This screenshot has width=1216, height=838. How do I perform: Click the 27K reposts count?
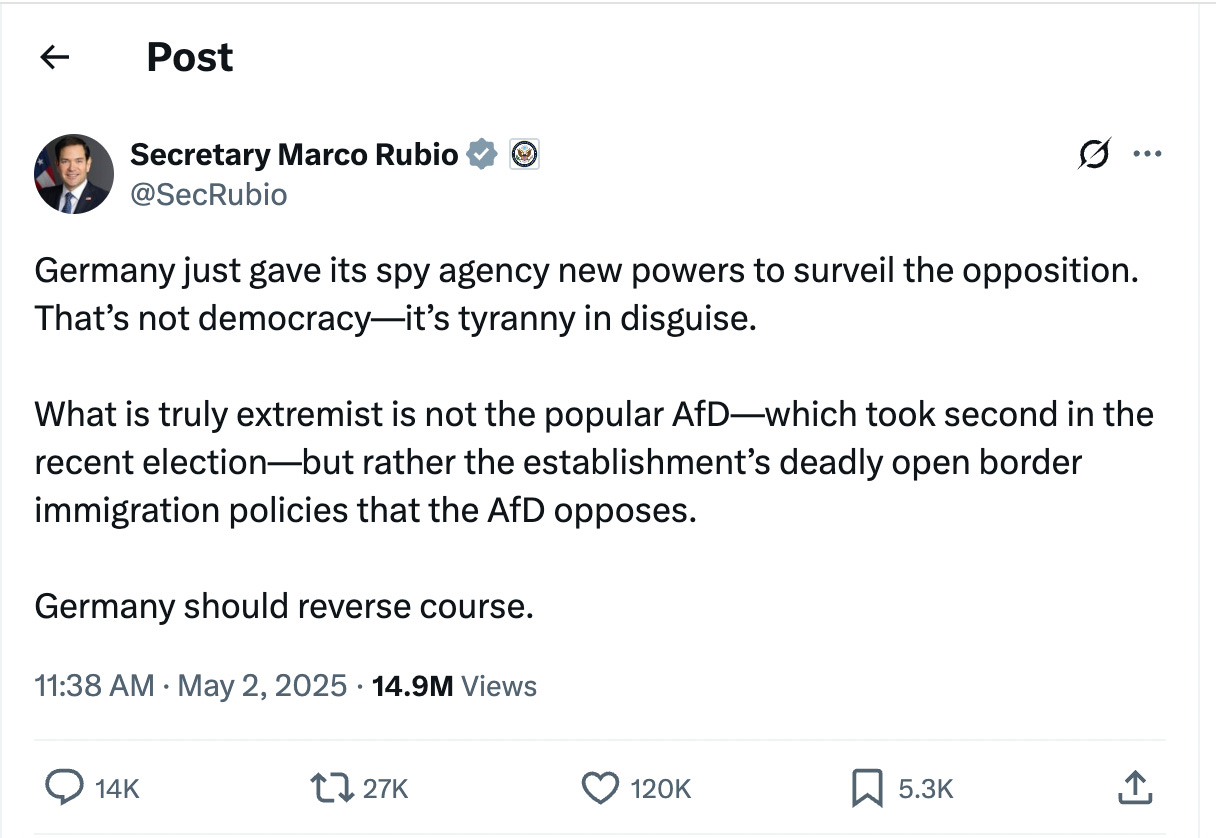coord(385,790)
